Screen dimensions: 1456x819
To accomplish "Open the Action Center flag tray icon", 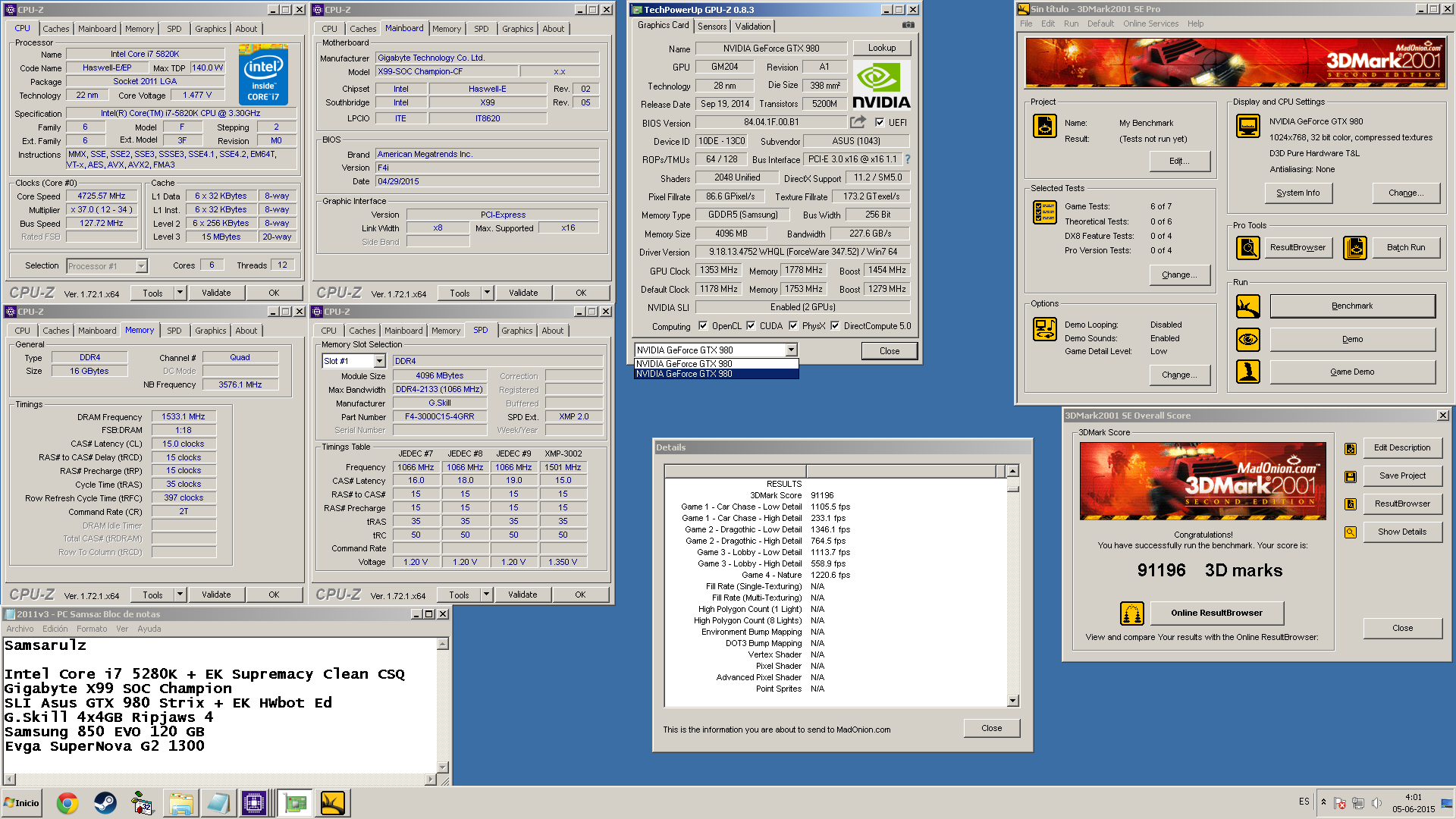I will pyautogui.click(x=1339, y=803).
